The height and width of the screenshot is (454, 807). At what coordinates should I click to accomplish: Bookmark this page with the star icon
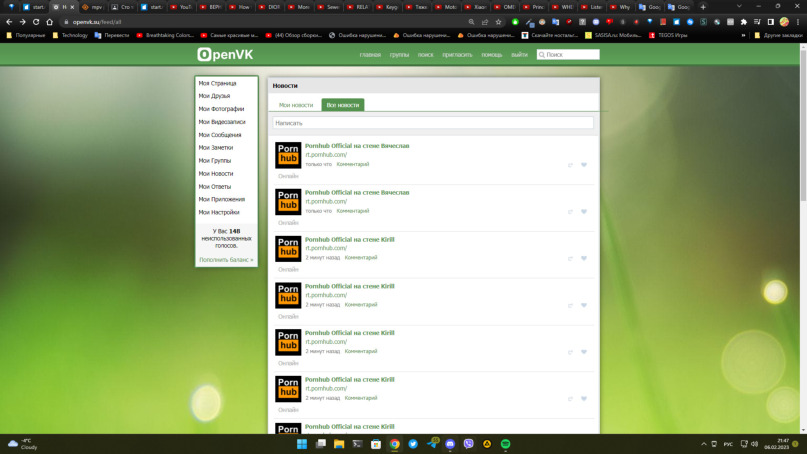point(498,22)
